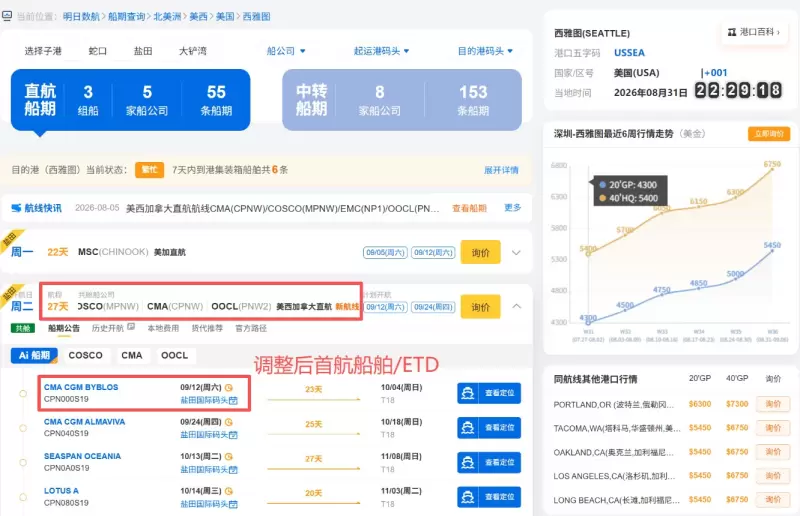800x516 pixels.
Task: Select the 蛇口 sub-port
Action: click(x=97, y=51)
